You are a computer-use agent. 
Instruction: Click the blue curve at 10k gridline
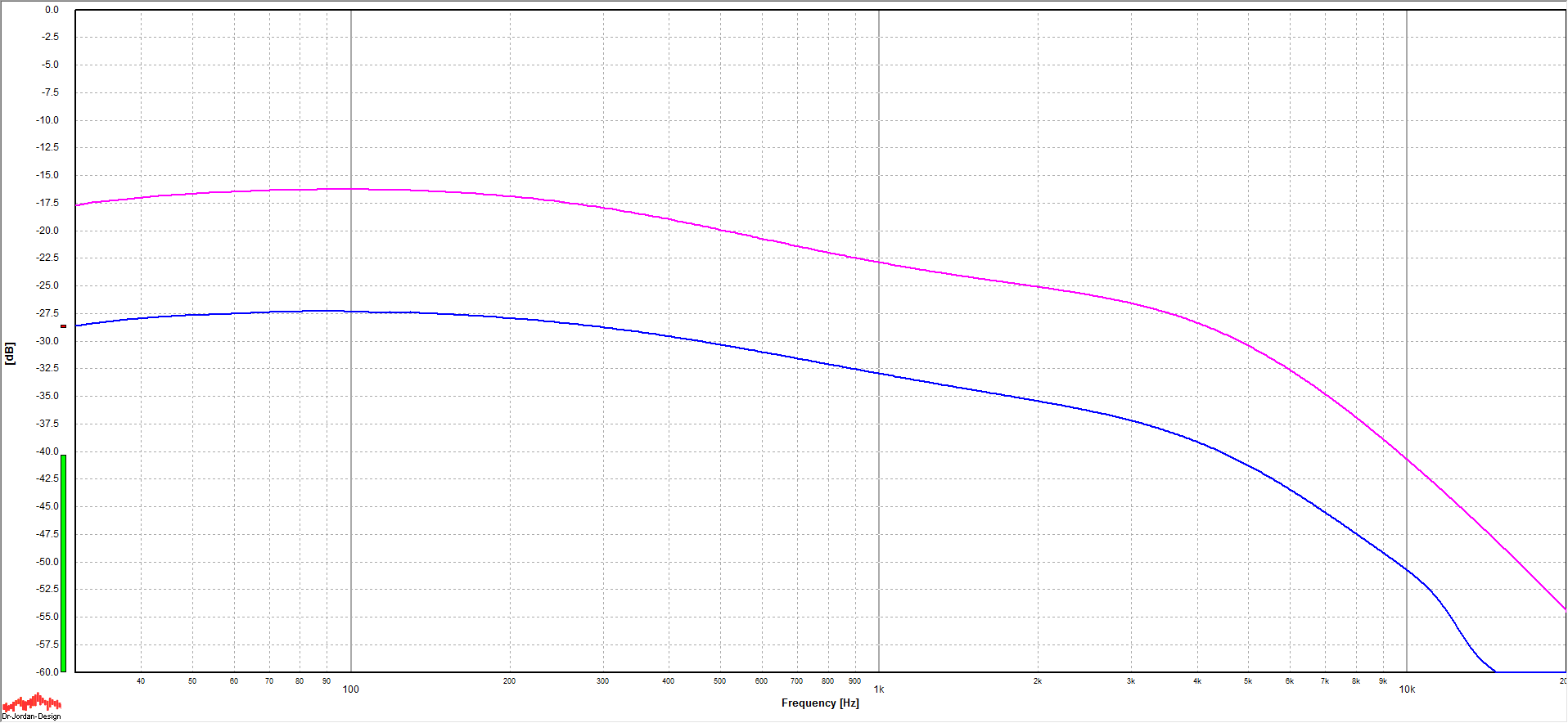[1407, 569]
